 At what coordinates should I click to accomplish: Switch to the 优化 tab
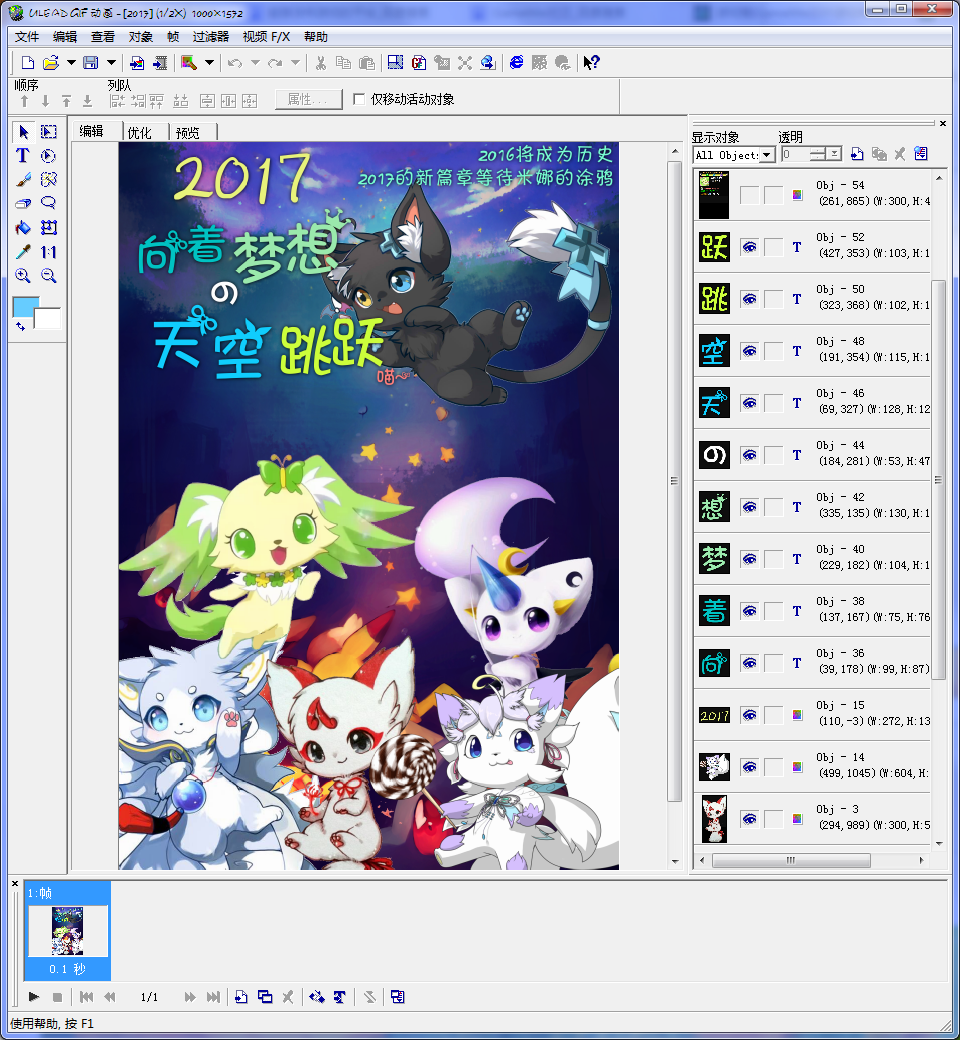click(139, 133)
